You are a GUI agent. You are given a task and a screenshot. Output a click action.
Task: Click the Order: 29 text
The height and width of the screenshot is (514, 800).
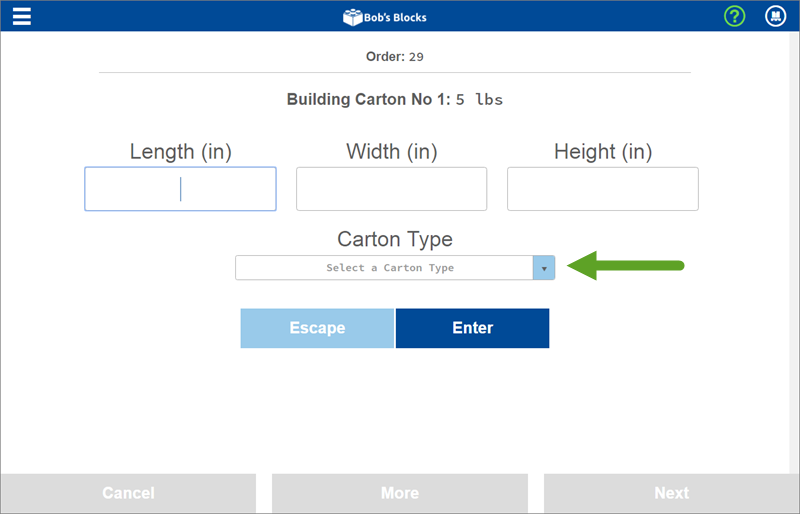[394, 57]
